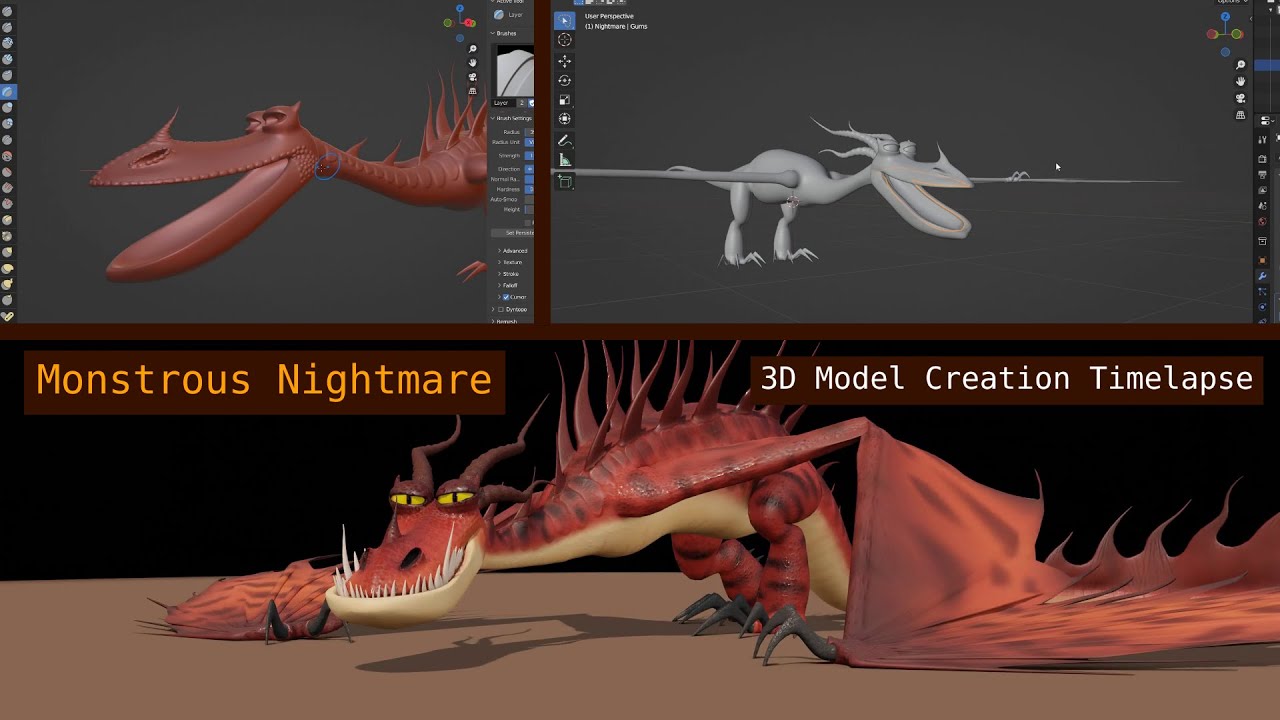This screenshot has height=720, width=1280.
Task: Activate the Transform tool
Action: click(x=564, y=118)
